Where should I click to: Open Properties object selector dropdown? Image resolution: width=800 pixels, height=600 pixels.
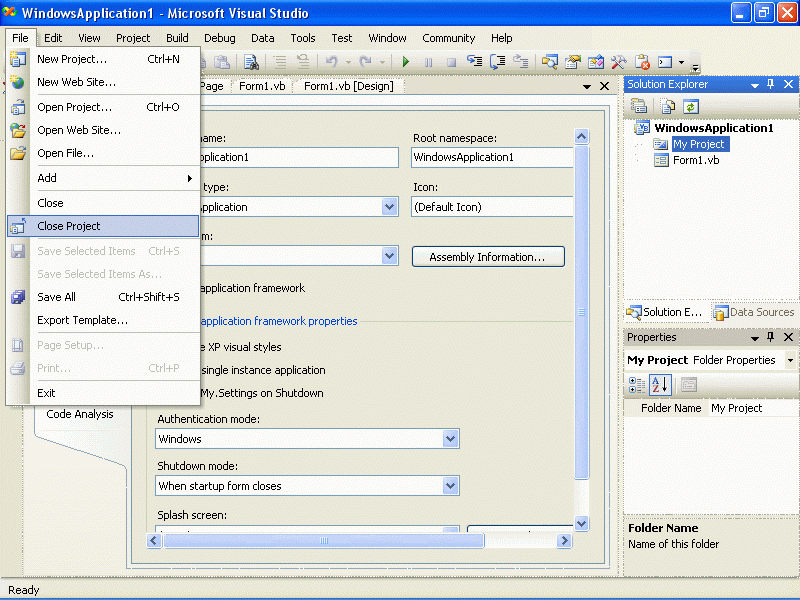coord(790,360)
